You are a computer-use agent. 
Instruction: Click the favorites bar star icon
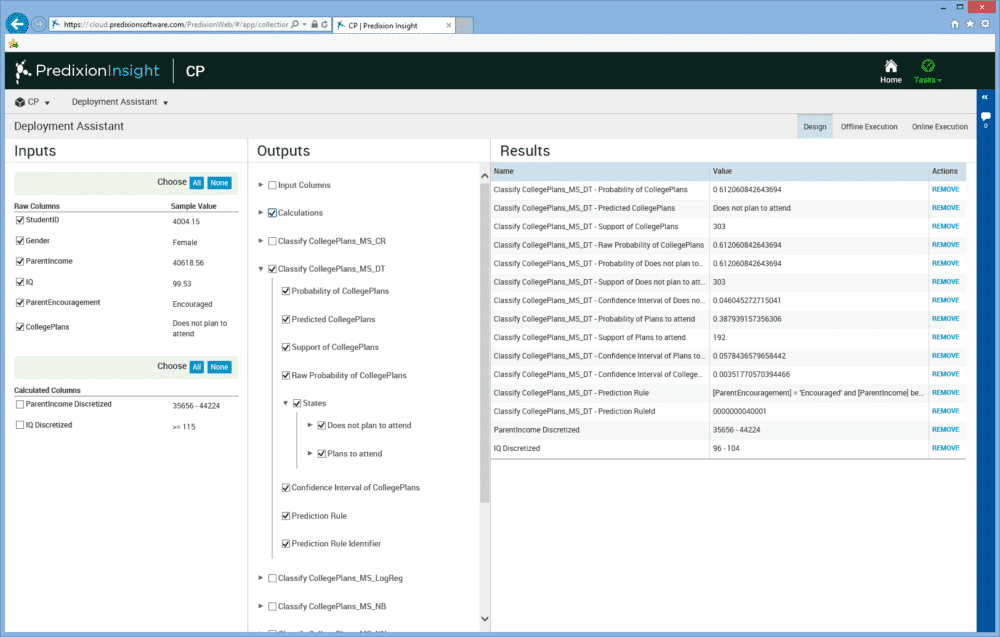[x=13, y=44]
